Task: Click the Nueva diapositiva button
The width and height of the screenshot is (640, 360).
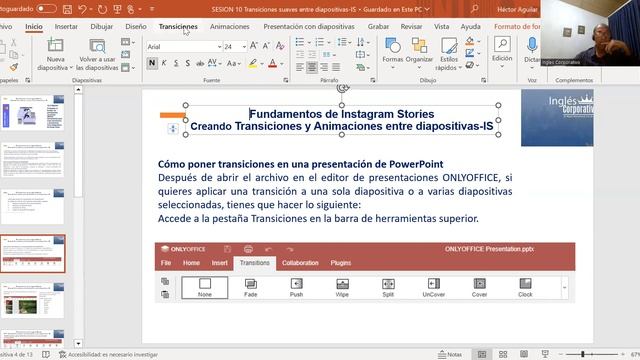Action: point(55,54)
